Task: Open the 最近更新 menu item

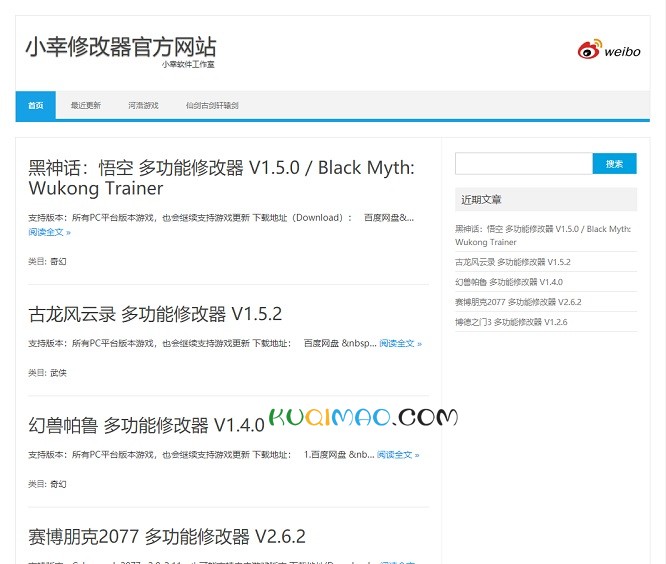Action: point(86,105)
